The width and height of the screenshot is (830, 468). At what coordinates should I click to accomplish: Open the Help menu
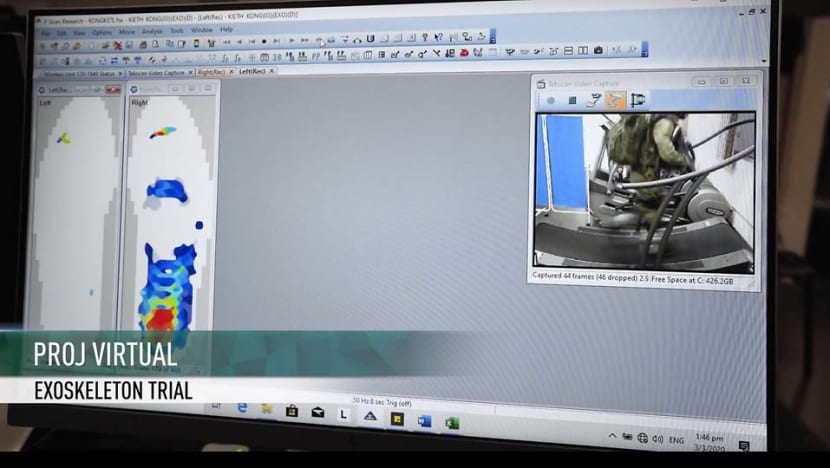click(226, 30)
